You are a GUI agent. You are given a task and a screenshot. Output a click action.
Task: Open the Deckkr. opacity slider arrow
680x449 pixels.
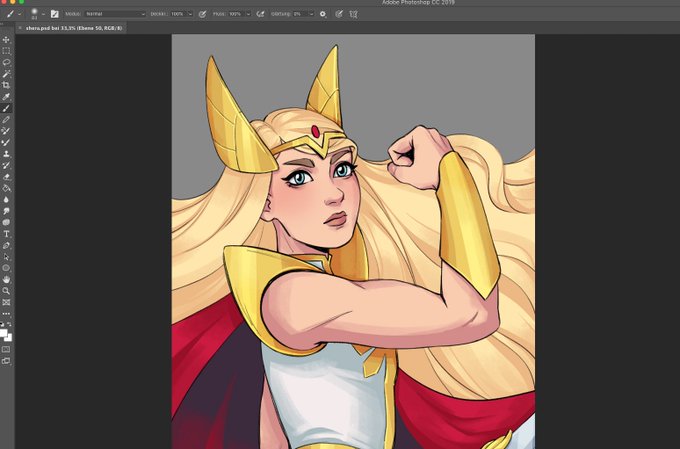(190, 14)
